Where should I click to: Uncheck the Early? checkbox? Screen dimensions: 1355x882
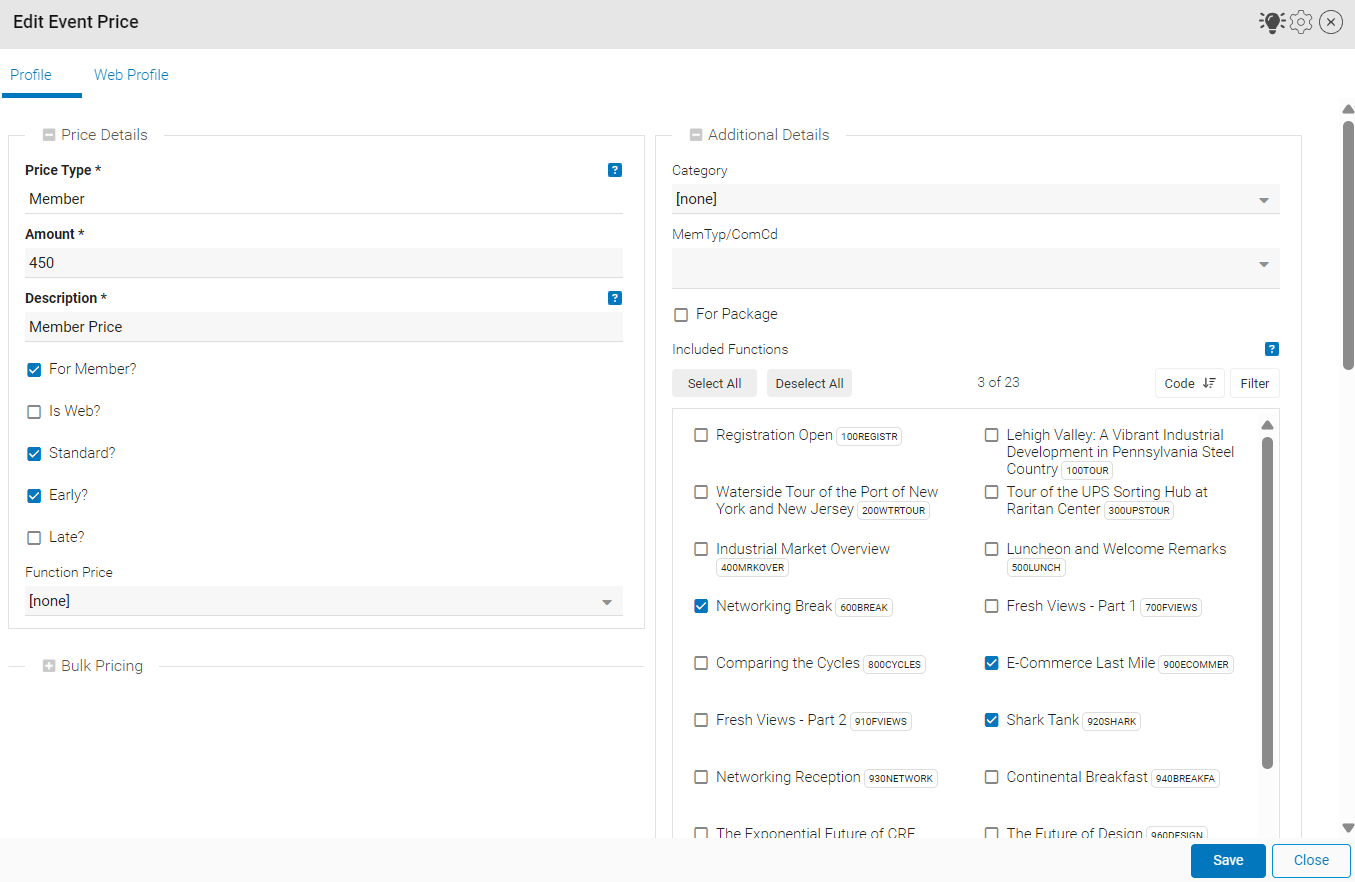(x=34, y=496)
